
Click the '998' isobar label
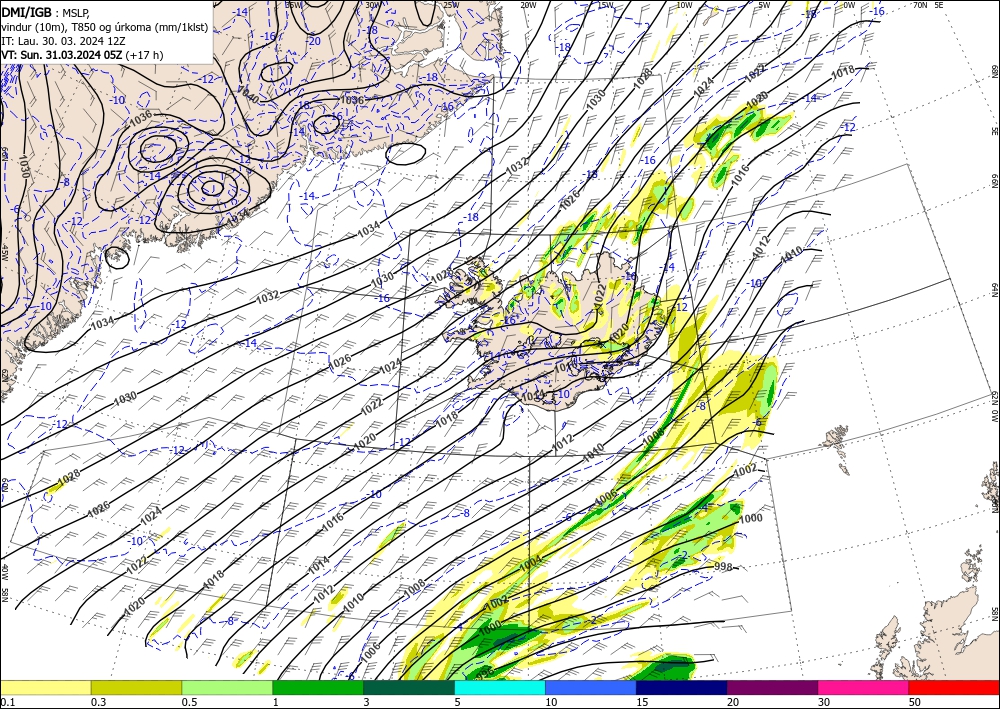pos(723,567)
